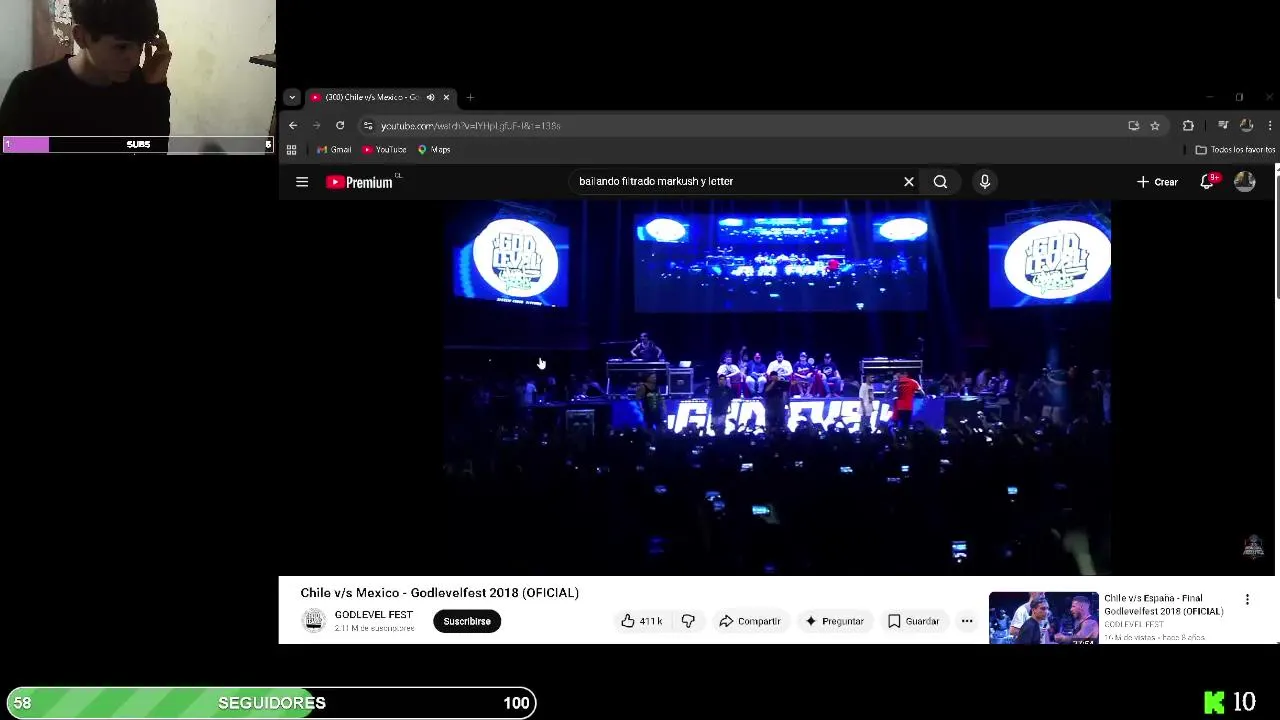Open the Crear upload menu
This screenshot has height=720, width=1280.
(x=1157, y=182)
